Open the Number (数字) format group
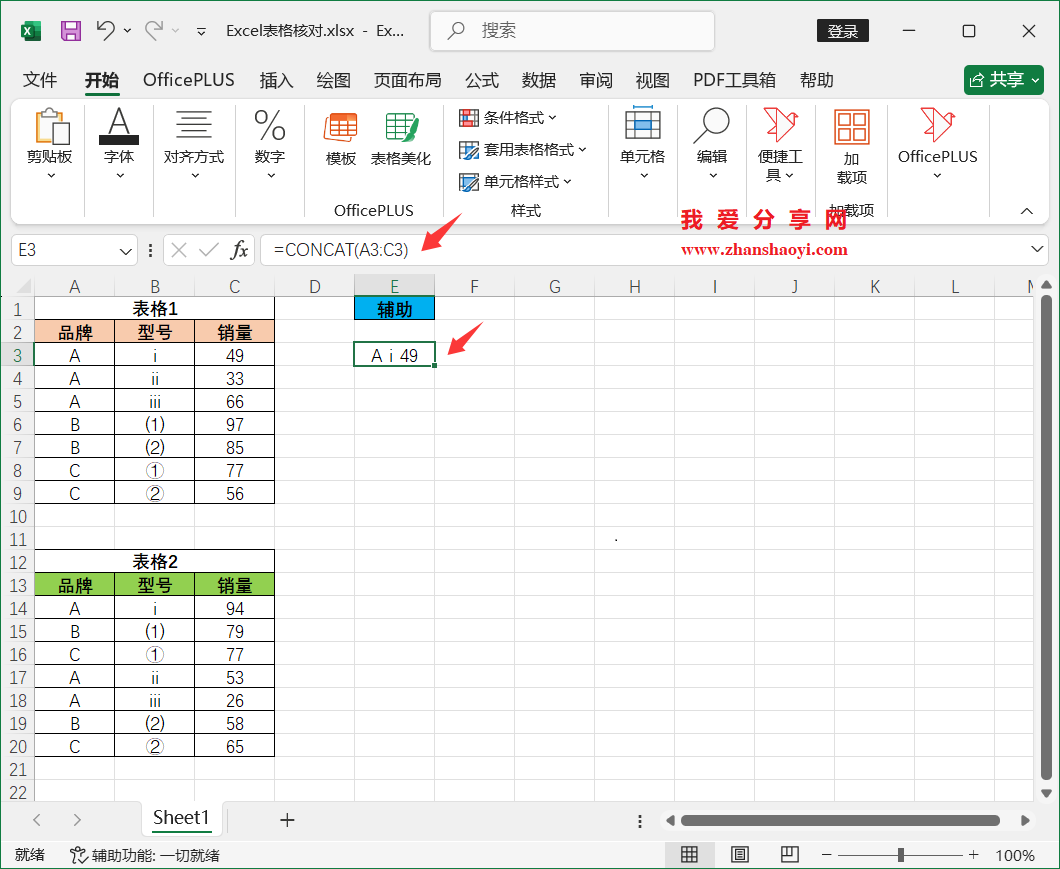Image resolution: width=1060 pixels, height=869 pixels. click(x=270, y=145)
